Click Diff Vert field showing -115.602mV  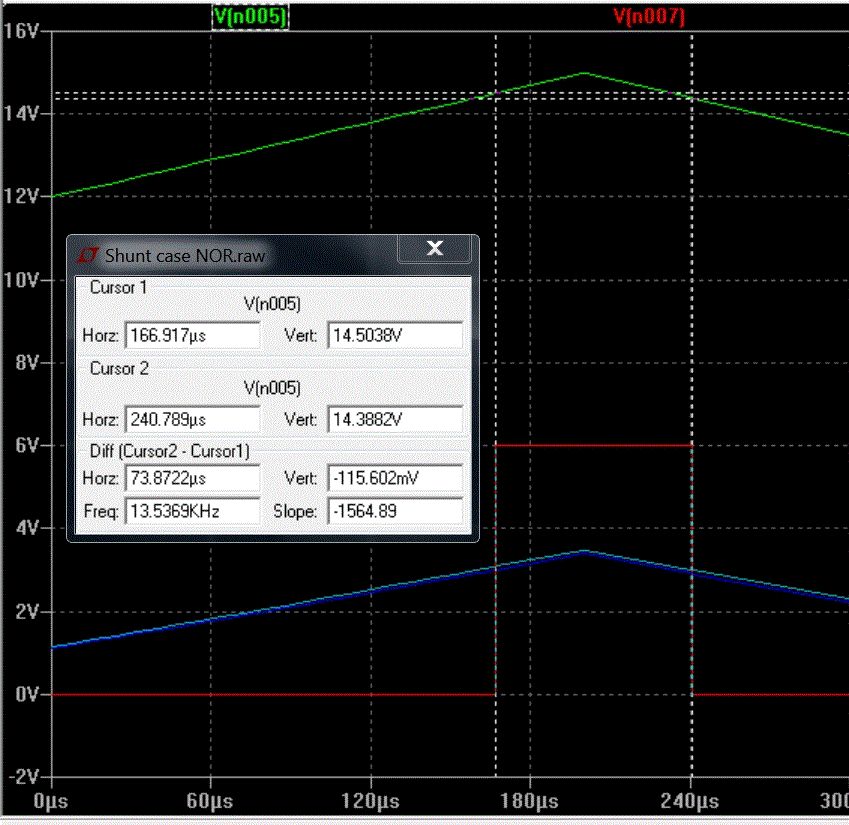[x=395, y=479]
